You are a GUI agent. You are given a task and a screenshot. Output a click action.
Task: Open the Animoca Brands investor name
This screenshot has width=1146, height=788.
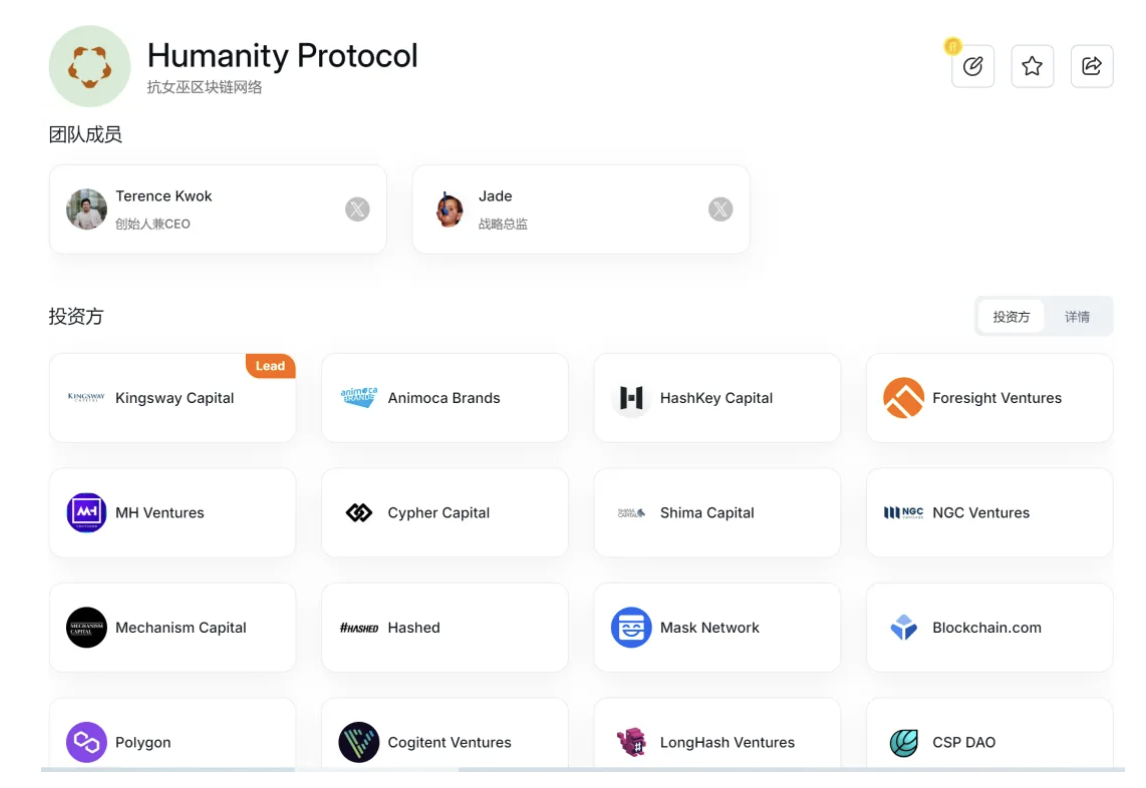pyautogui.click(x=444, y=398)
